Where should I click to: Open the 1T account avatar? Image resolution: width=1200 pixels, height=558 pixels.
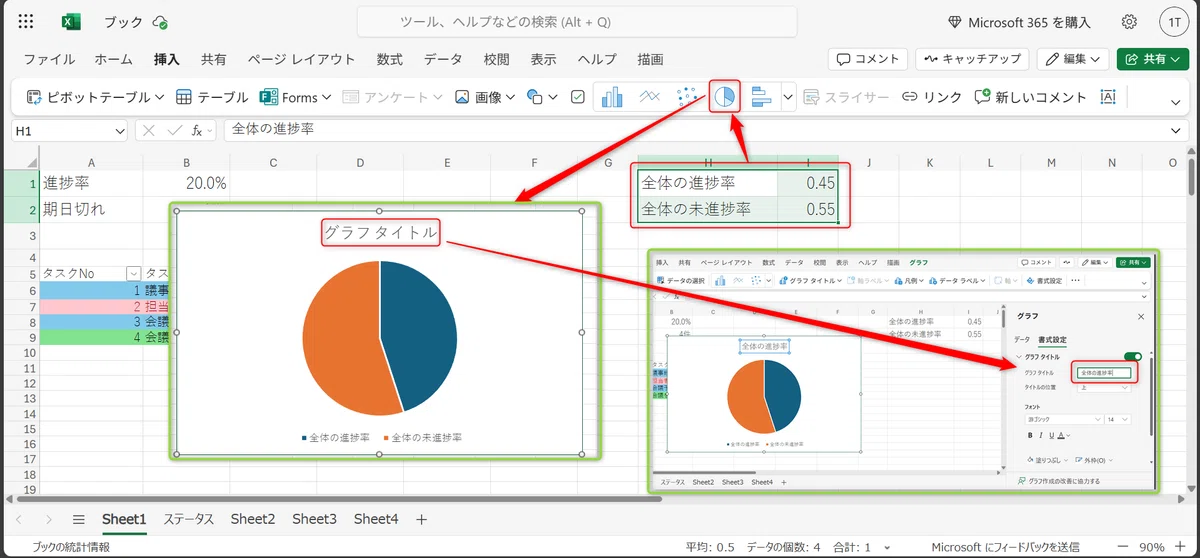tap(1172, 22)
